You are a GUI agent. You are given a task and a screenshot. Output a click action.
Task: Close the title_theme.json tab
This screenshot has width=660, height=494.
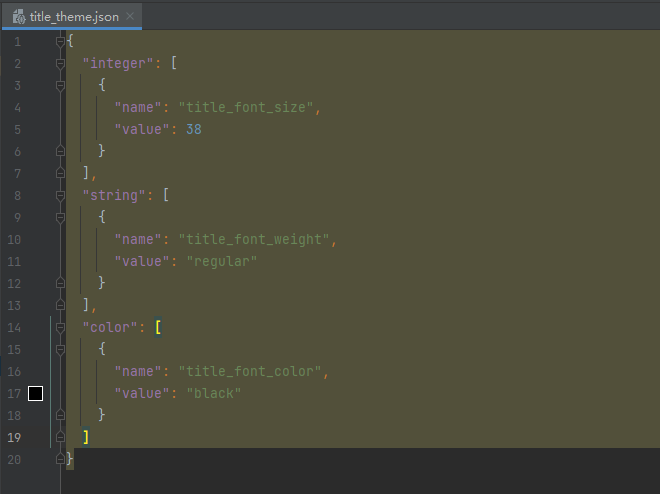tap(130, 16)
